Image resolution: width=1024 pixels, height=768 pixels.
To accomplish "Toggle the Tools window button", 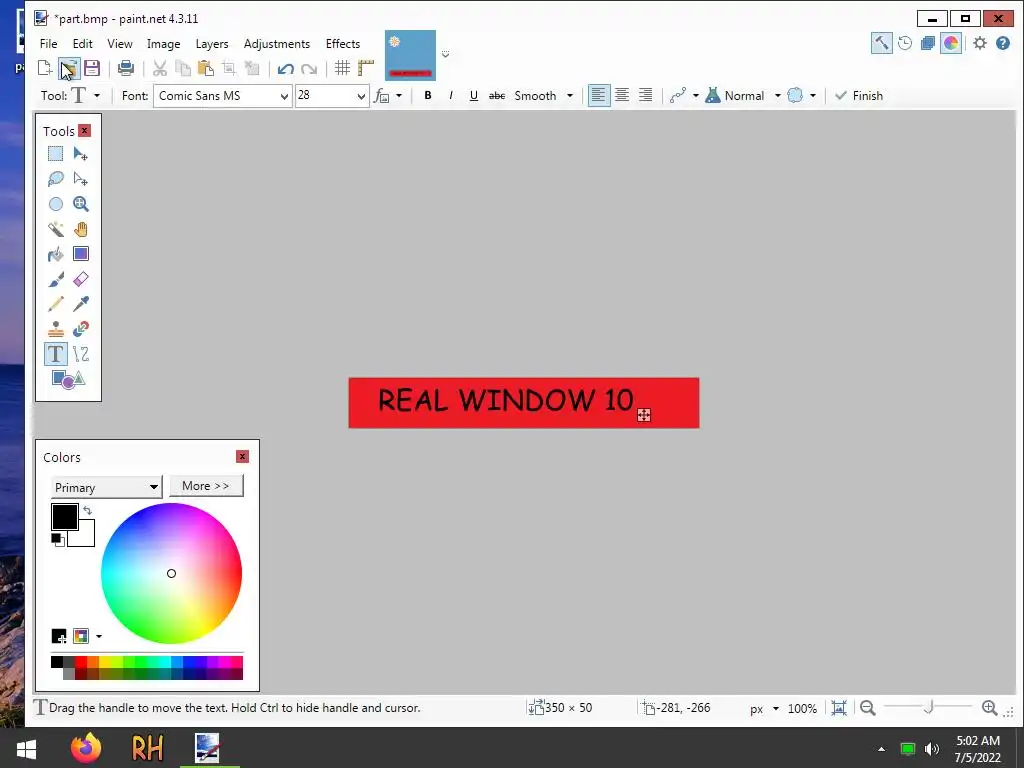I will click(x=882, y=44).
